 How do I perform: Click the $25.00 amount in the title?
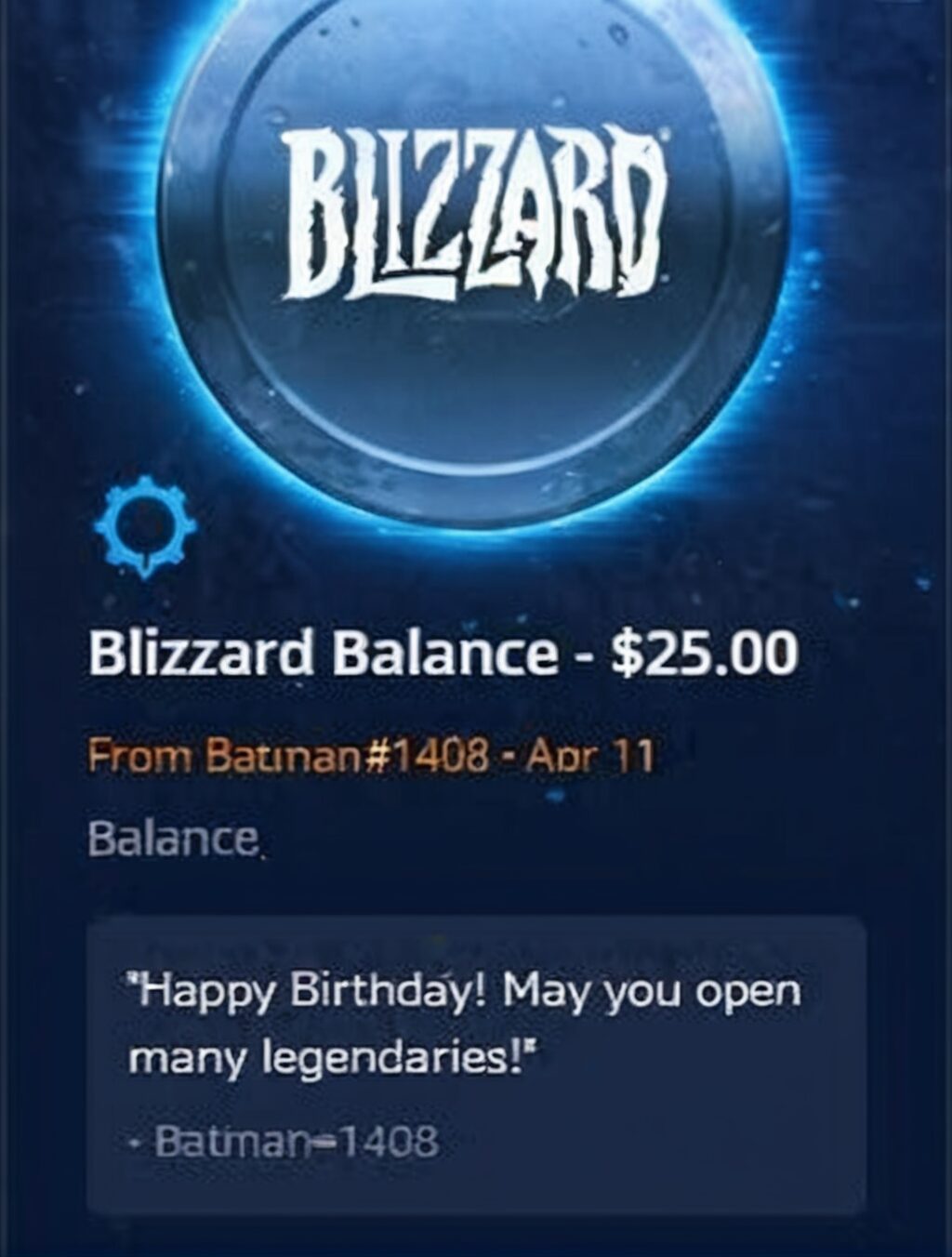point(705,654)
